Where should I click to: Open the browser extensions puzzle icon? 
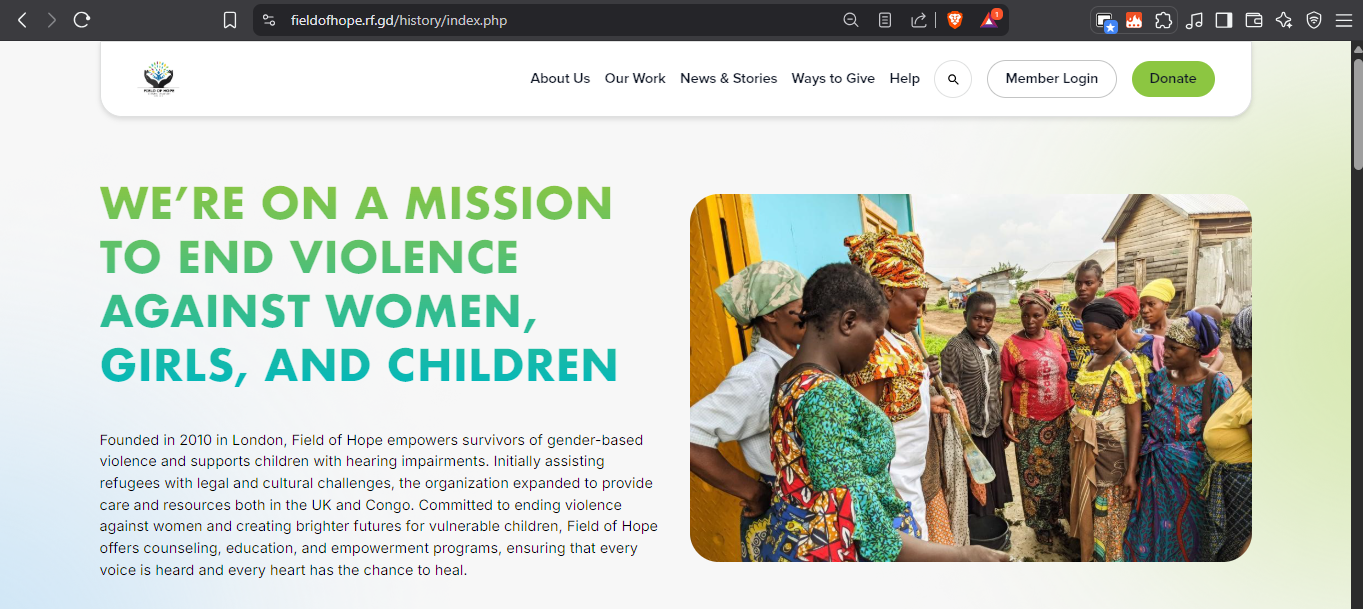[1163, 20]
